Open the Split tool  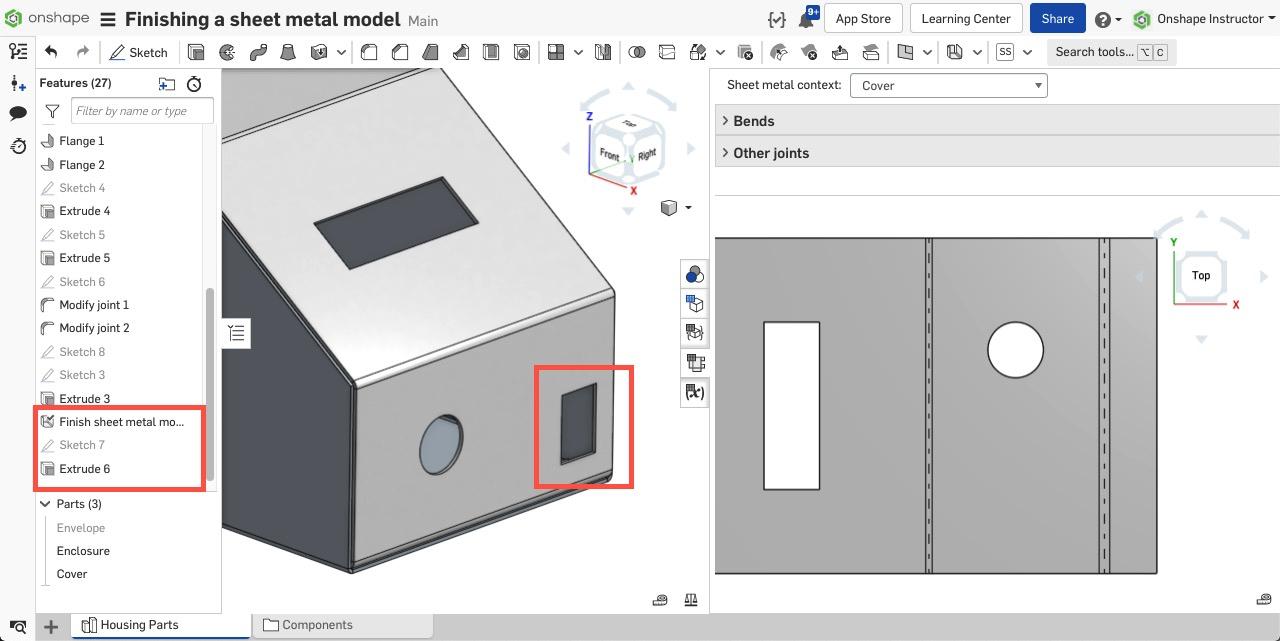click(665, 51)
